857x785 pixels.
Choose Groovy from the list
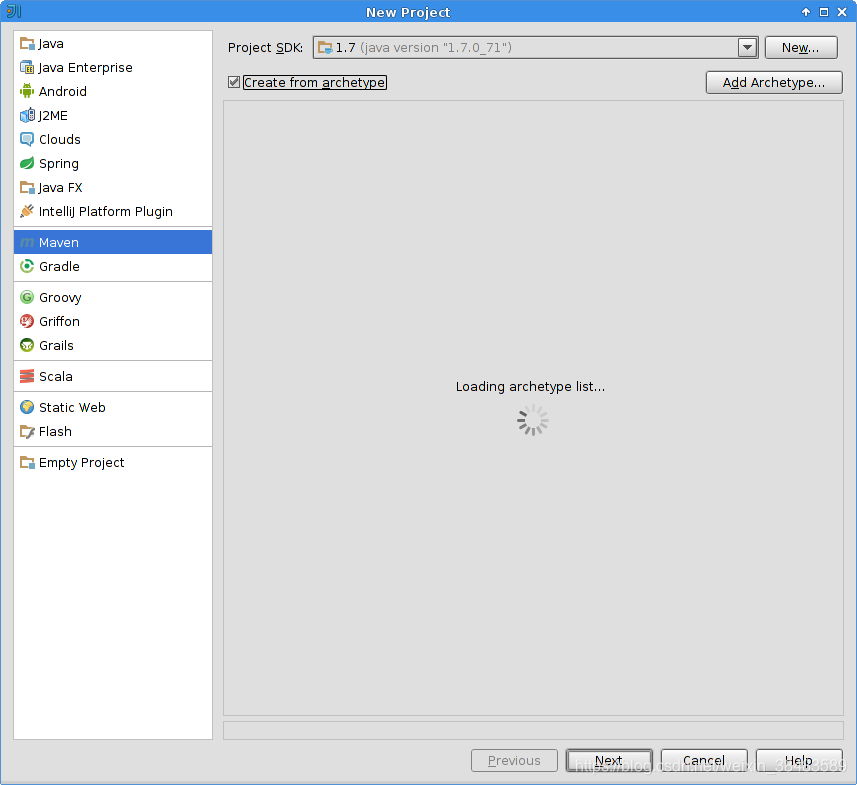[60, 297]
